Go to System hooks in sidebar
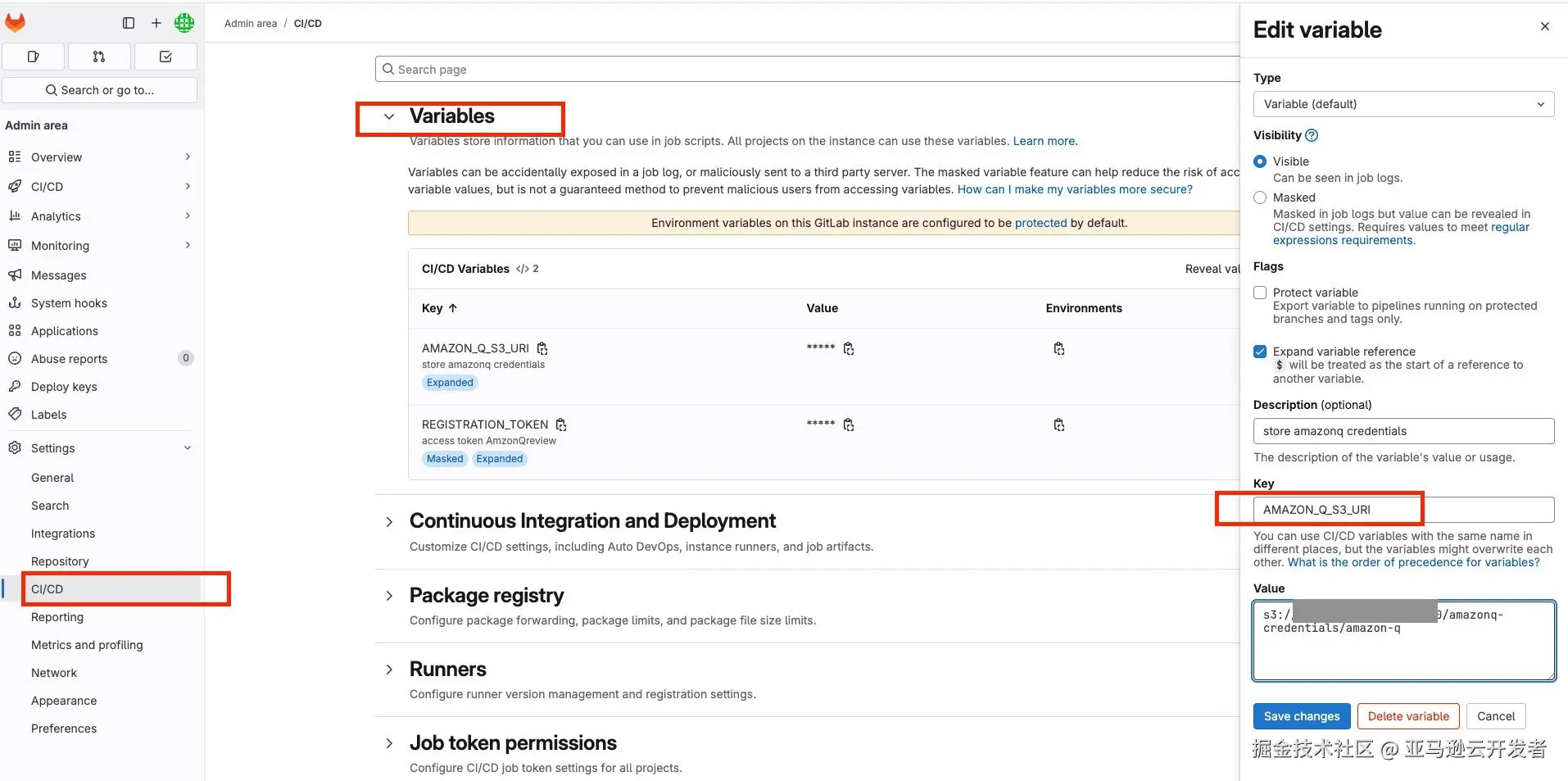1568x781 pixels. pos(69,303)
